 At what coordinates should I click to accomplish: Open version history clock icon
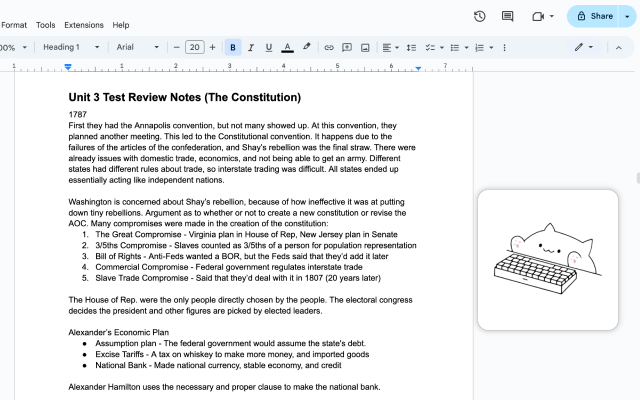[480, 16]
